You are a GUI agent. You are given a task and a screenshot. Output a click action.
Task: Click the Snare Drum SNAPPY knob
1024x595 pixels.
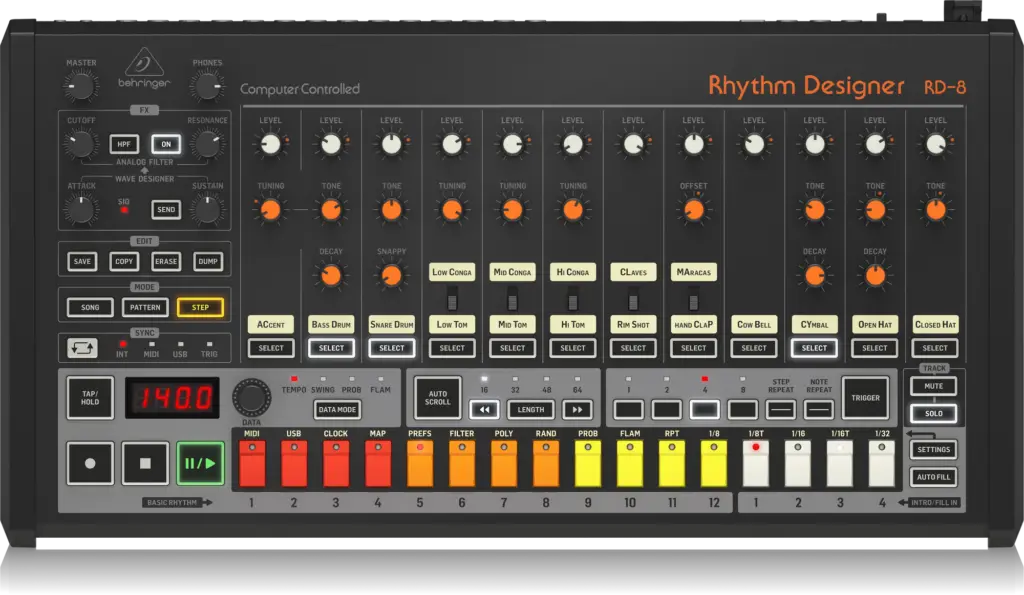tap(392, 275)
